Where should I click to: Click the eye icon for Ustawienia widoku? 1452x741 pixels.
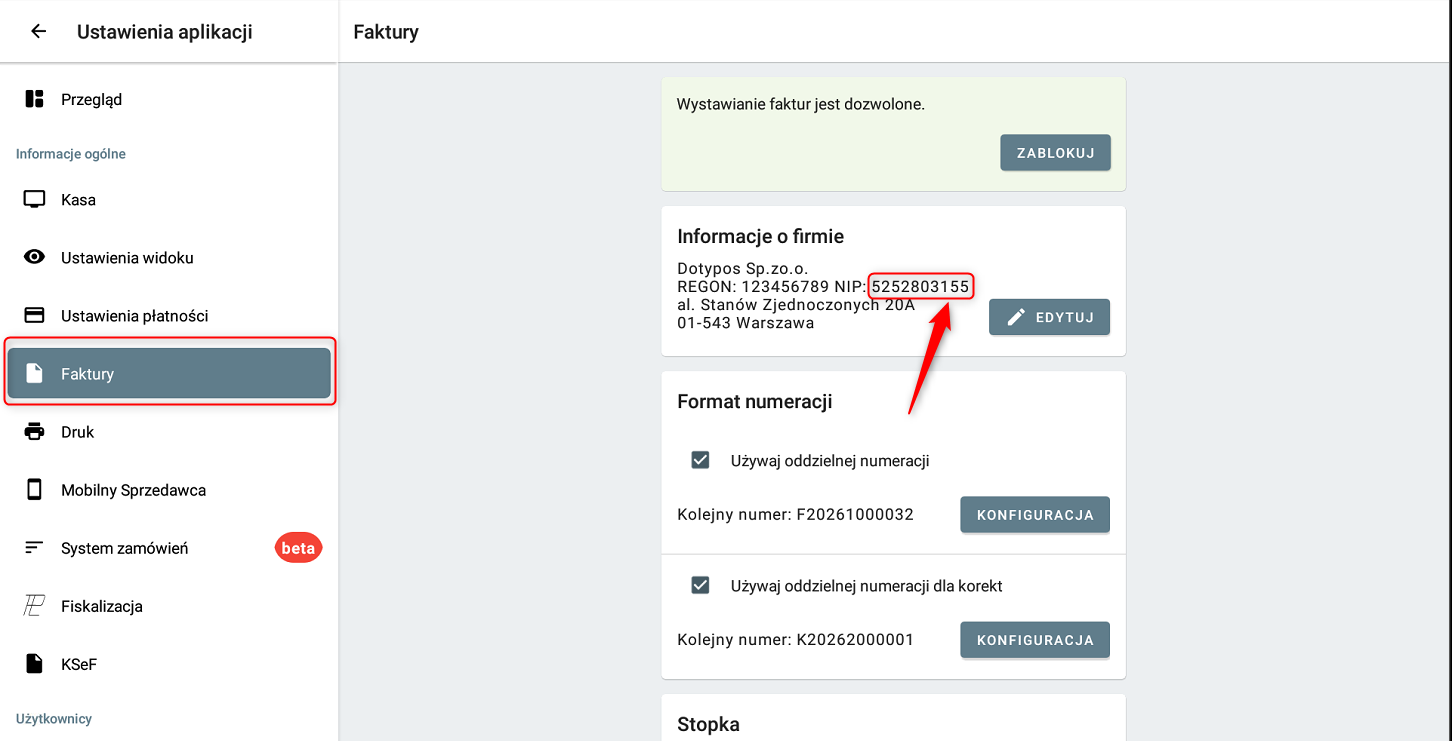(x=34, y=257)
